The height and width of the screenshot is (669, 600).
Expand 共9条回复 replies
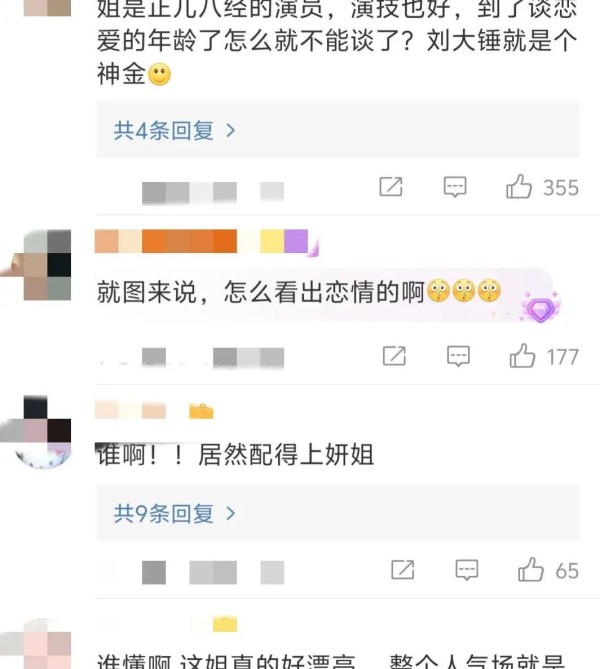click(x=338, y=513)
